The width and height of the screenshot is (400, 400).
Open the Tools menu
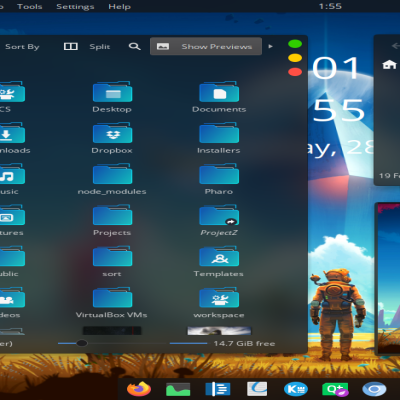coord(30,6)
